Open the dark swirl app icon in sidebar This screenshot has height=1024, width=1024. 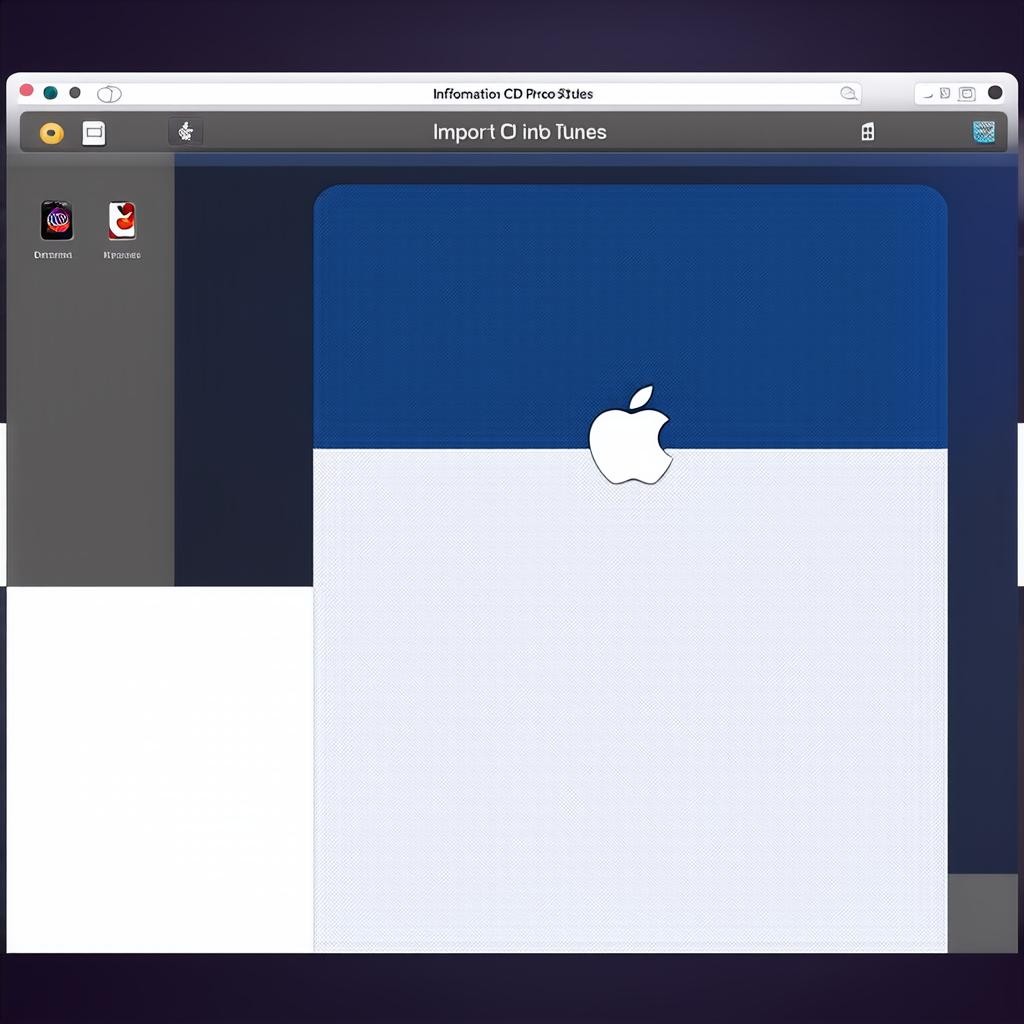(x=56, y=220)
